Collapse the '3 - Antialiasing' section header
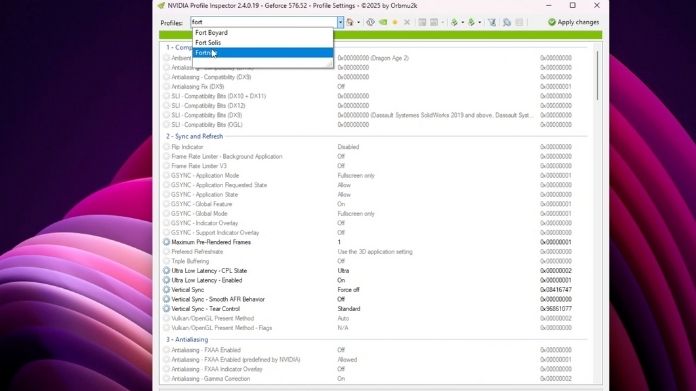Screen dimensions: 696x391 point(187,340)
